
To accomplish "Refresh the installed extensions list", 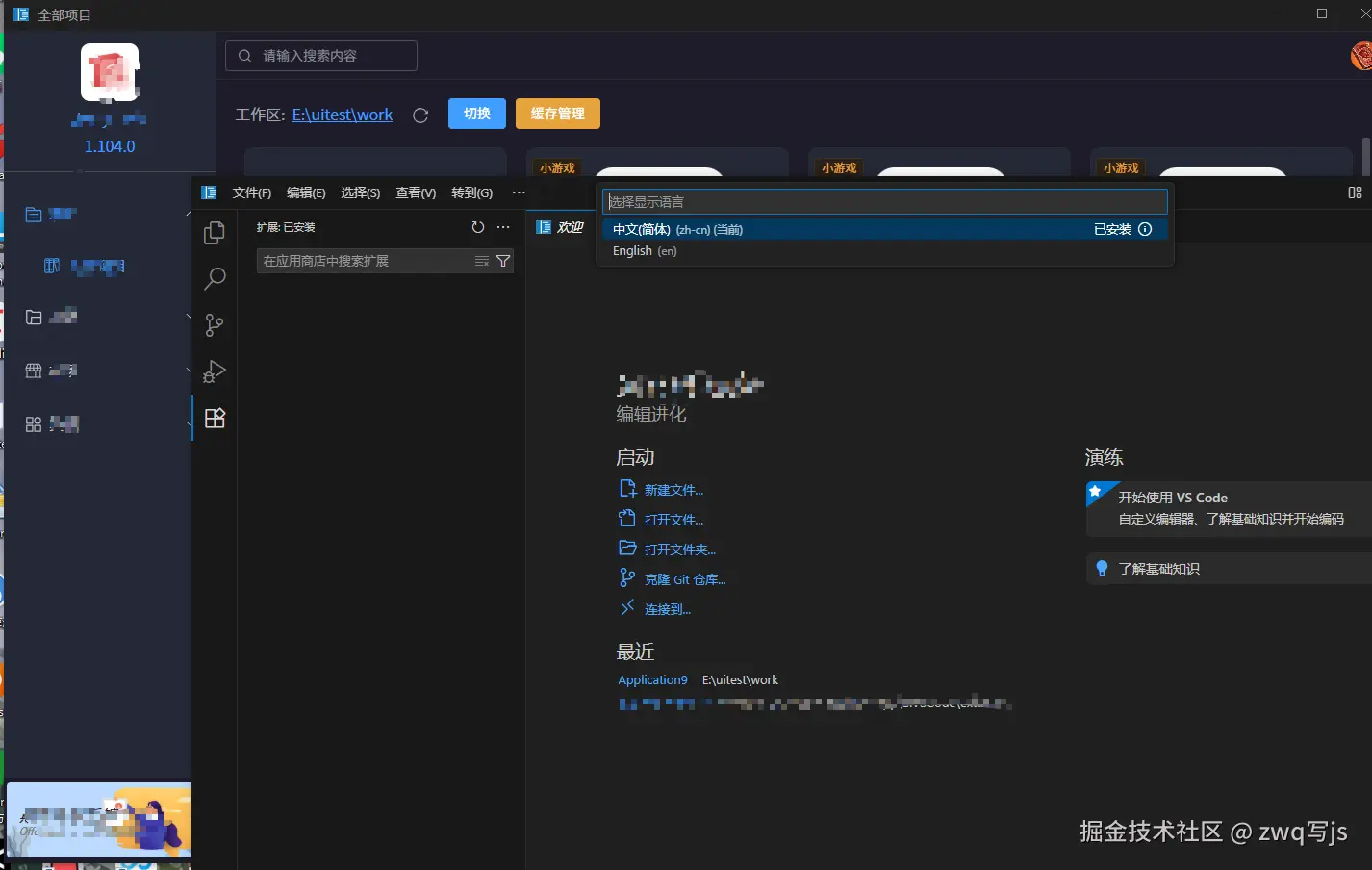I will tap(478, 227).
